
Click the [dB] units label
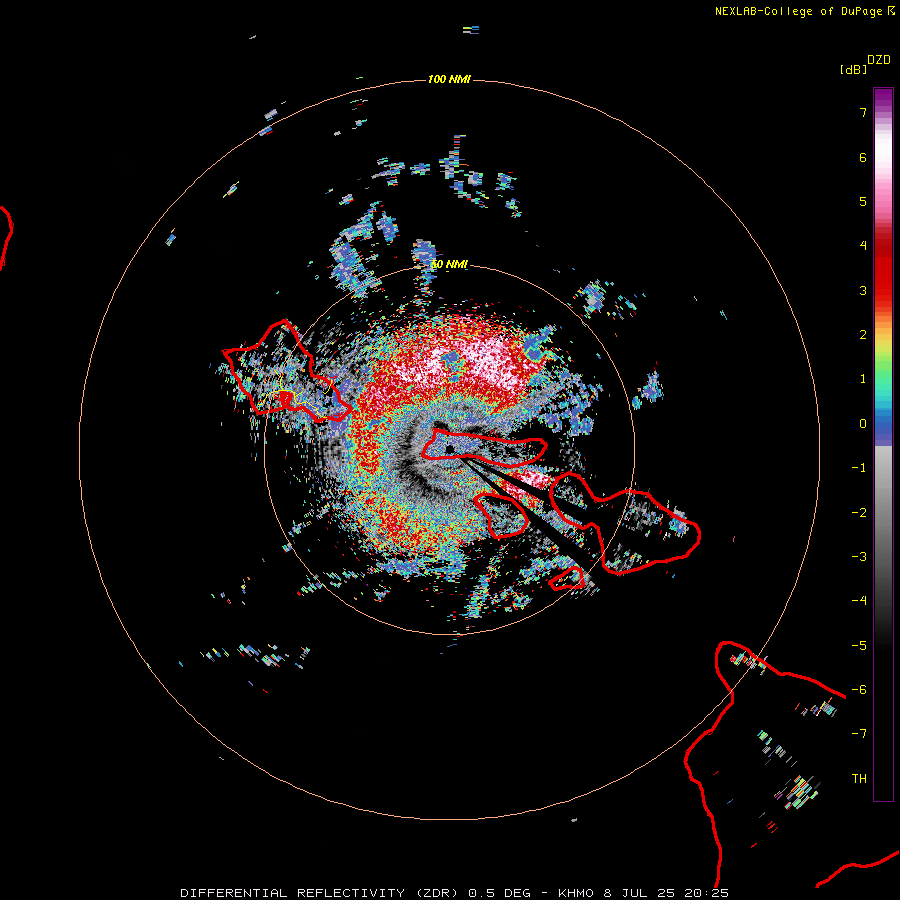click(x=853, y=69)
